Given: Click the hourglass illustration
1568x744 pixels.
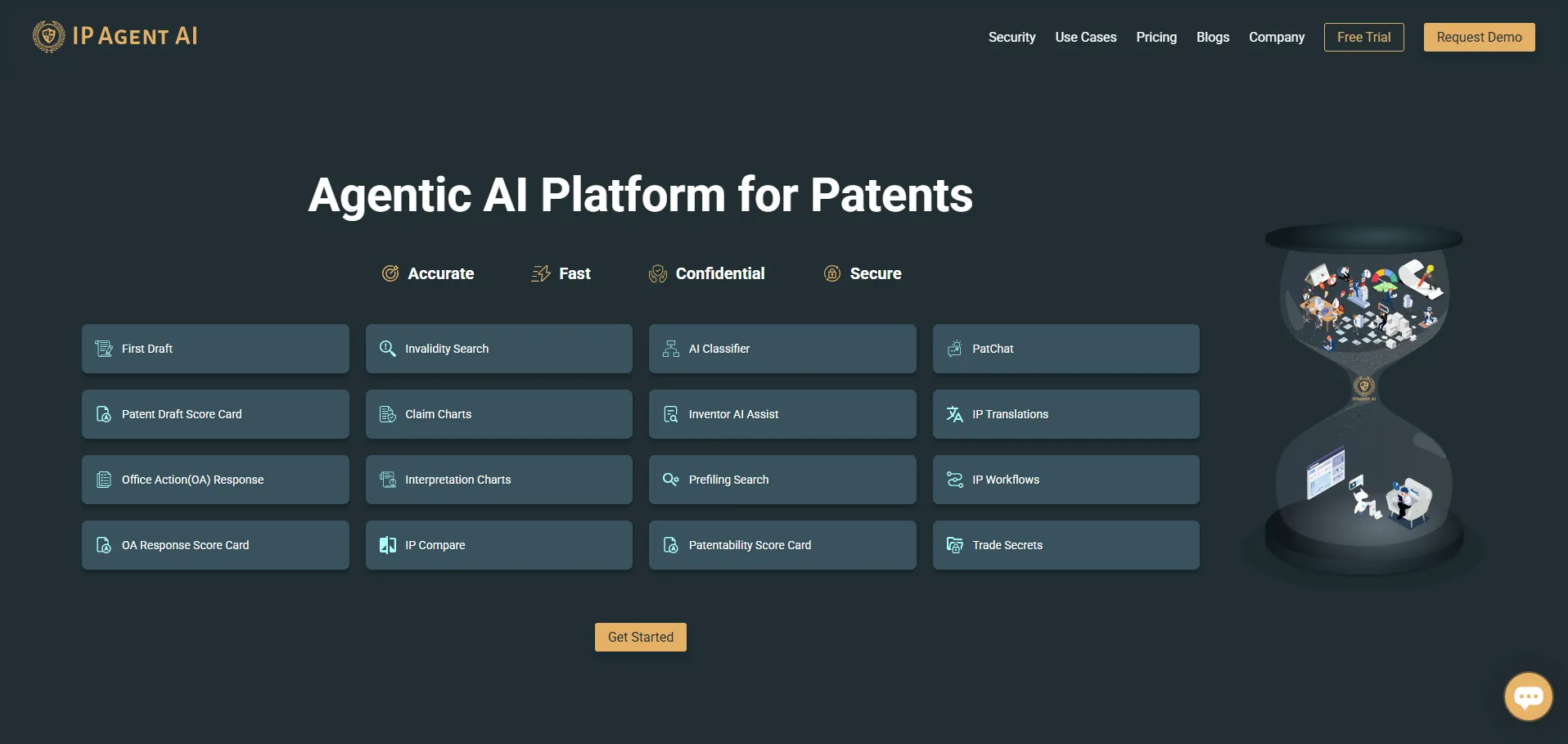Looking at the screenshot, I should pyautogui.click(x=1363, y=401).
